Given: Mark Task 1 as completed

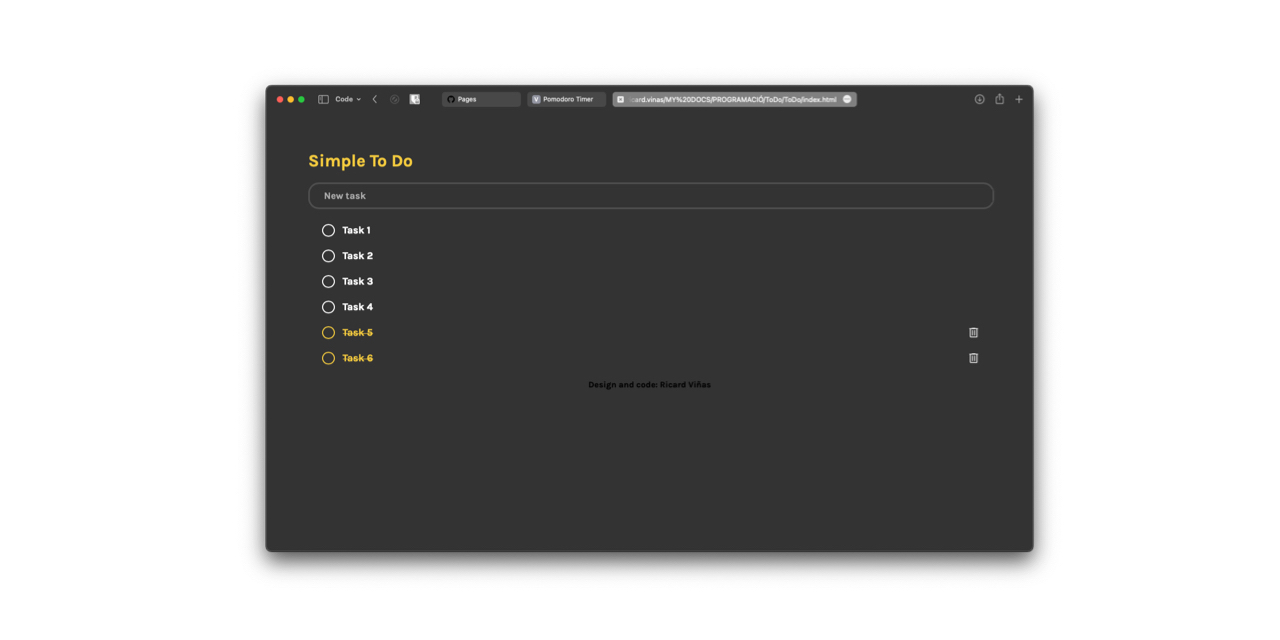Looking at the screenshot, I should (x=328, y=230).
